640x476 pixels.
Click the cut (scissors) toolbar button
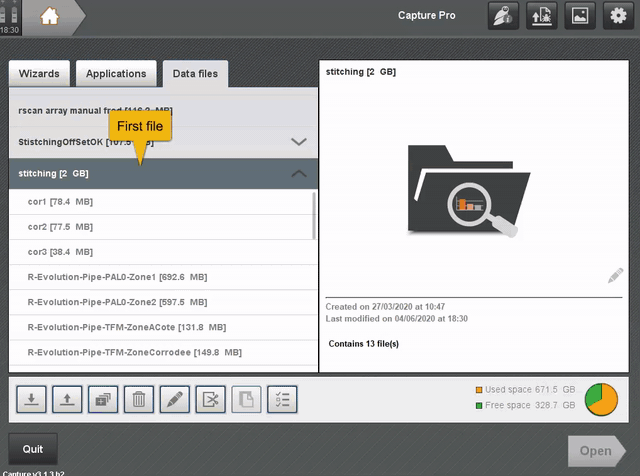tap(210, 399)
